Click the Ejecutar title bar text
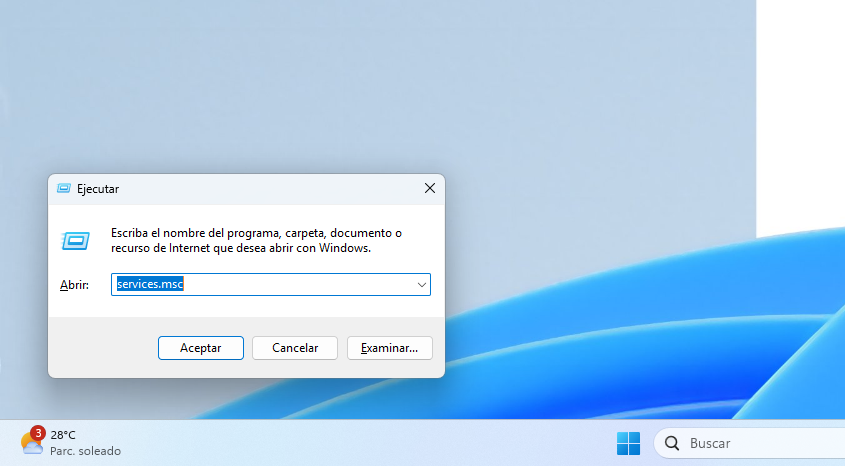 [x=98, y=188]
